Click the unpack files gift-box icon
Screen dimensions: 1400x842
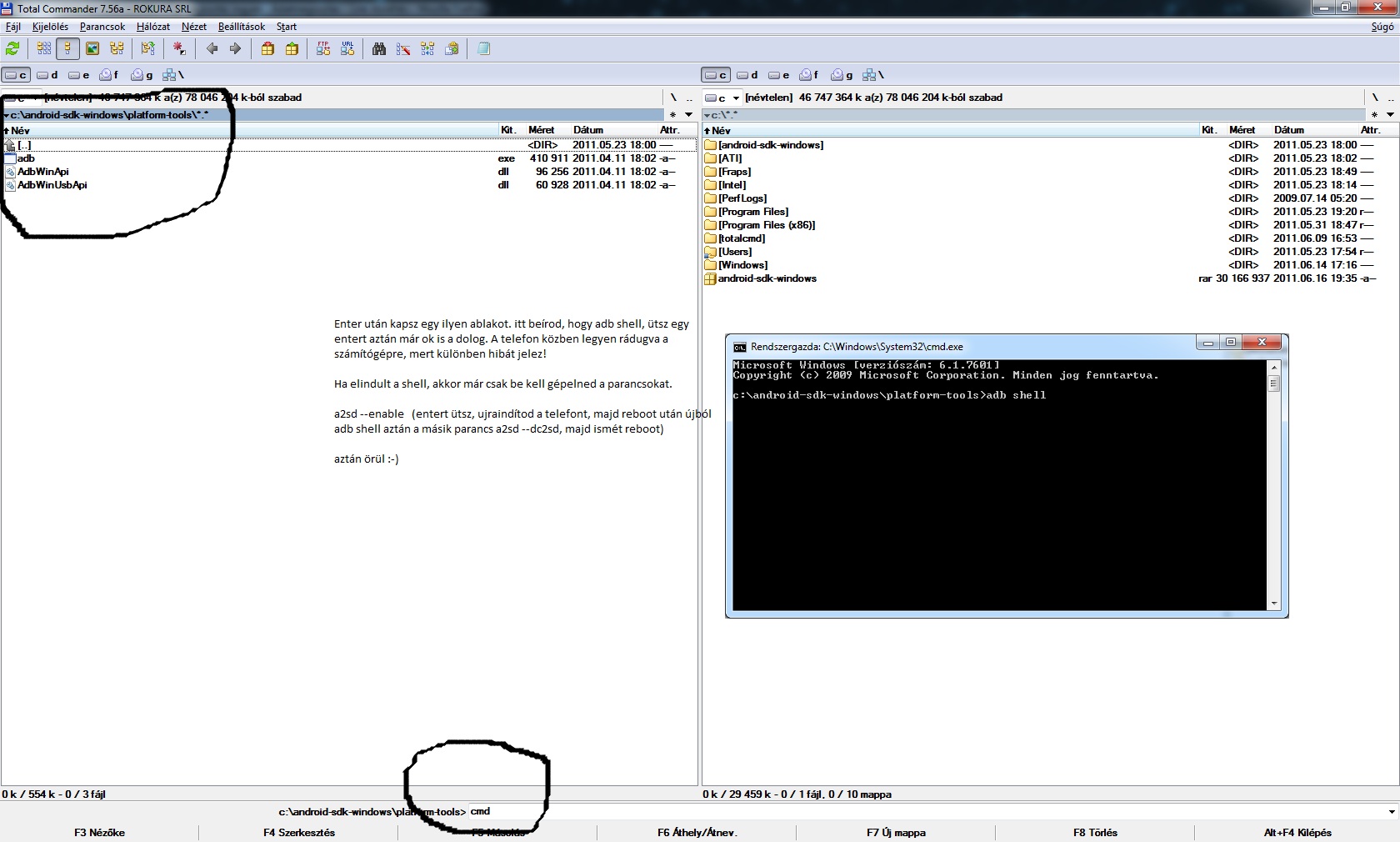[292, 49]
